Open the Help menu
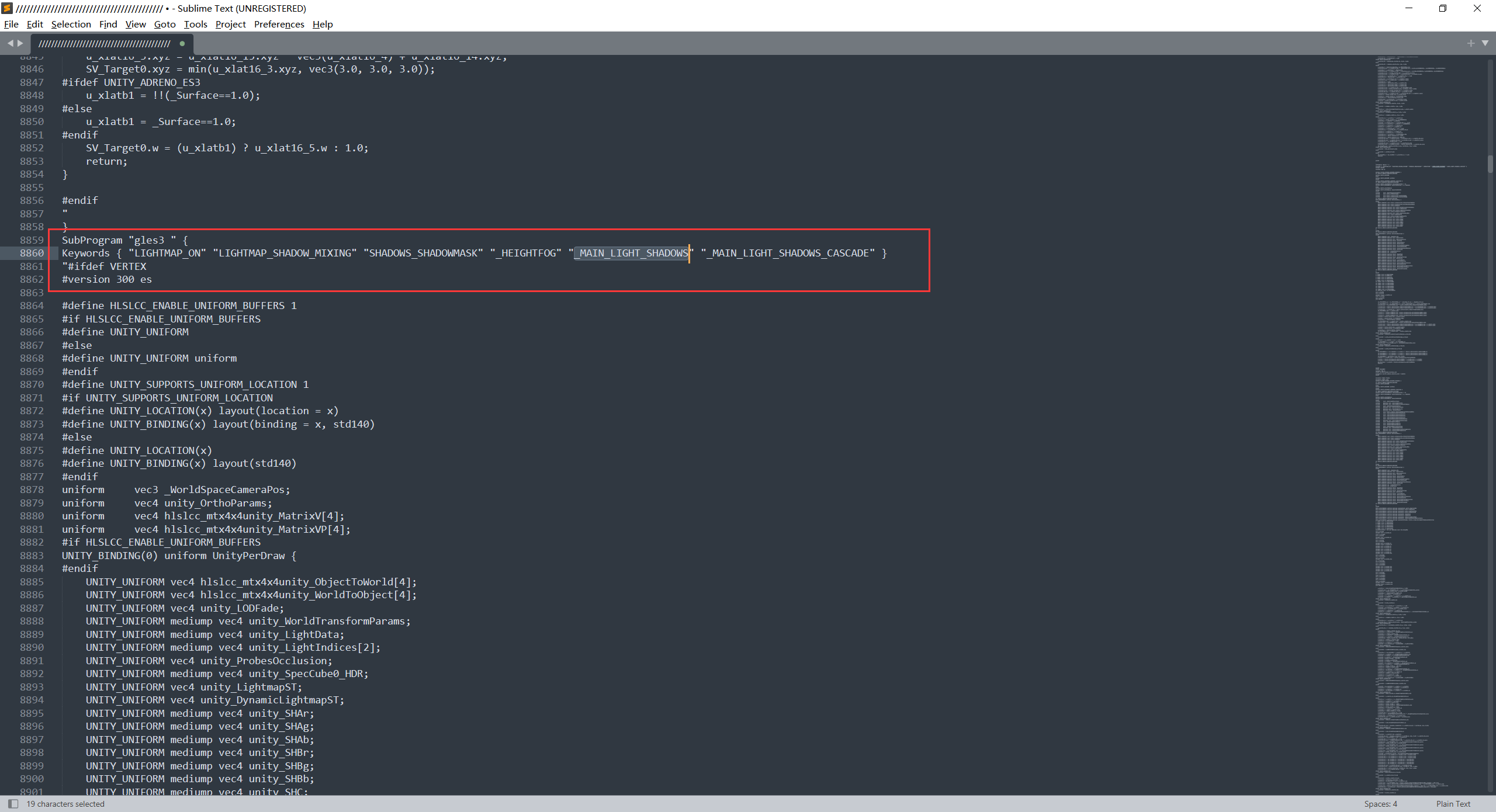 click(323, 24)
